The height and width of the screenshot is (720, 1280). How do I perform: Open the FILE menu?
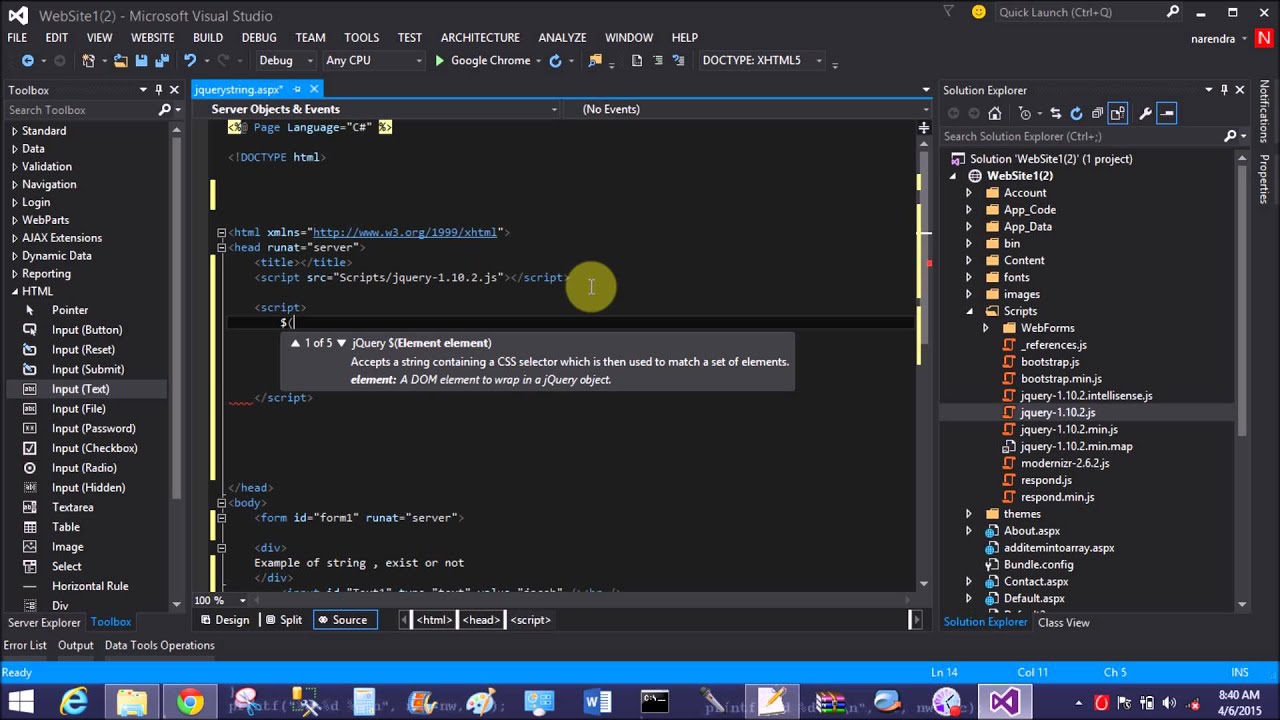17,37
